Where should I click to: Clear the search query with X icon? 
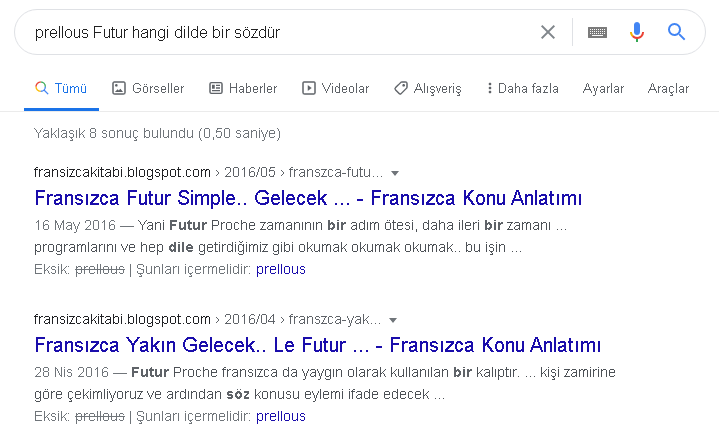[548, 32]
